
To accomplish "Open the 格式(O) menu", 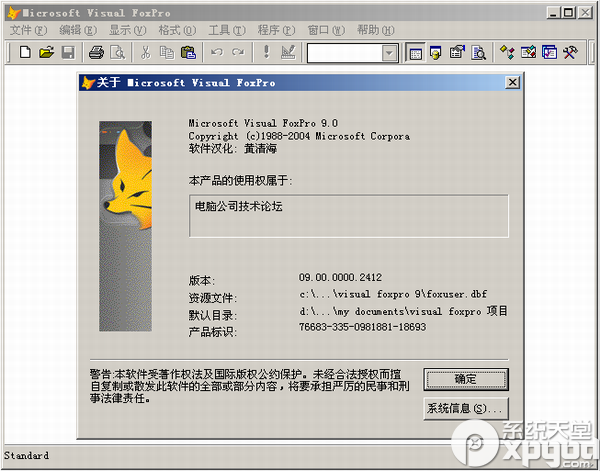I will click(x=178, y=30).
